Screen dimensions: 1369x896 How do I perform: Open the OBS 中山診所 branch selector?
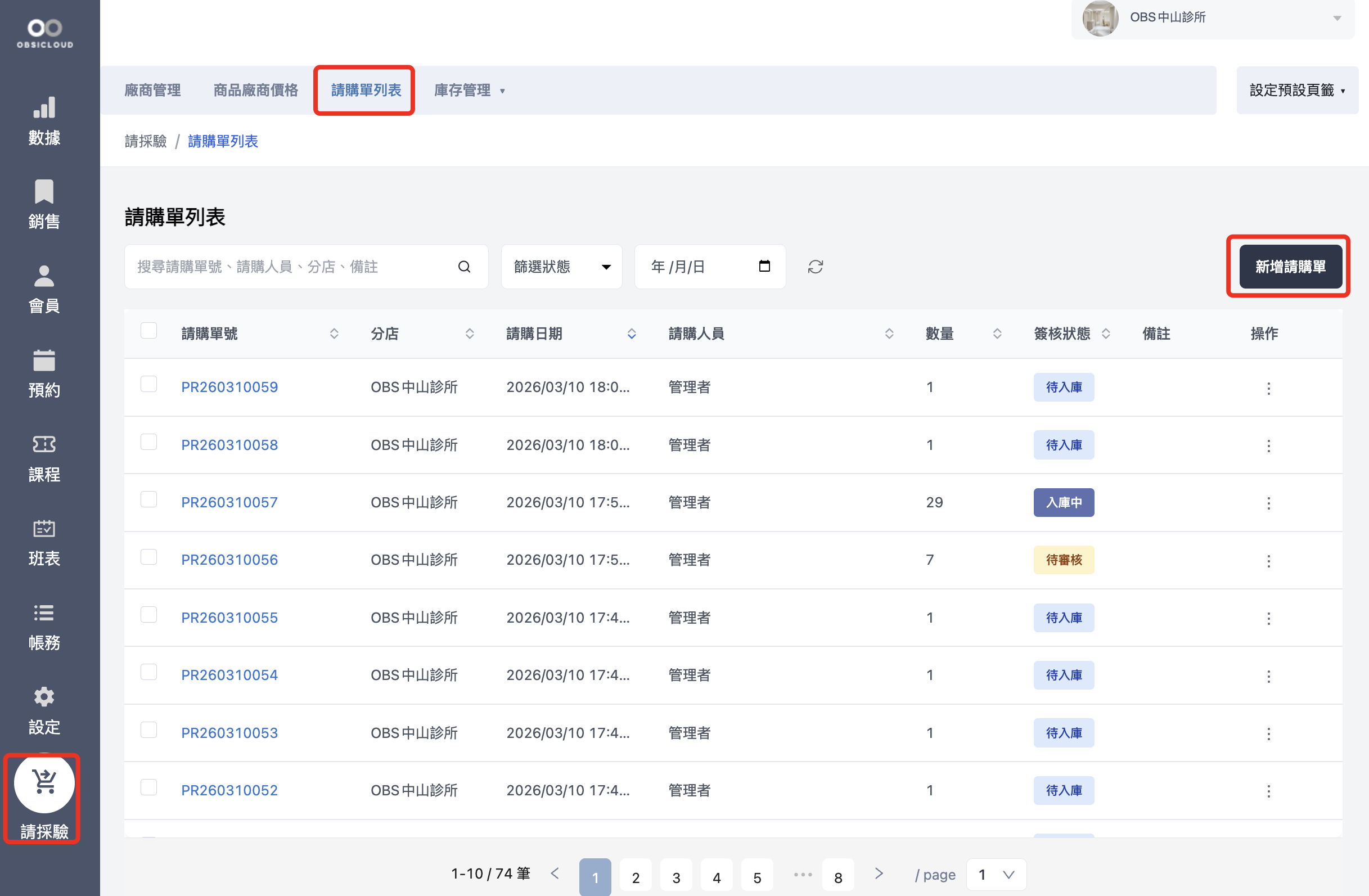1213,18
